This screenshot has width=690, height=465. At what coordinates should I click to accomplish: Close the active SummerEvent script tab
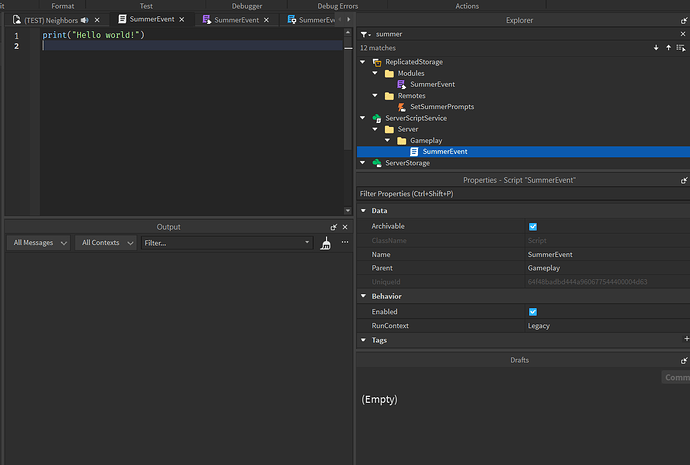point(181,19)
